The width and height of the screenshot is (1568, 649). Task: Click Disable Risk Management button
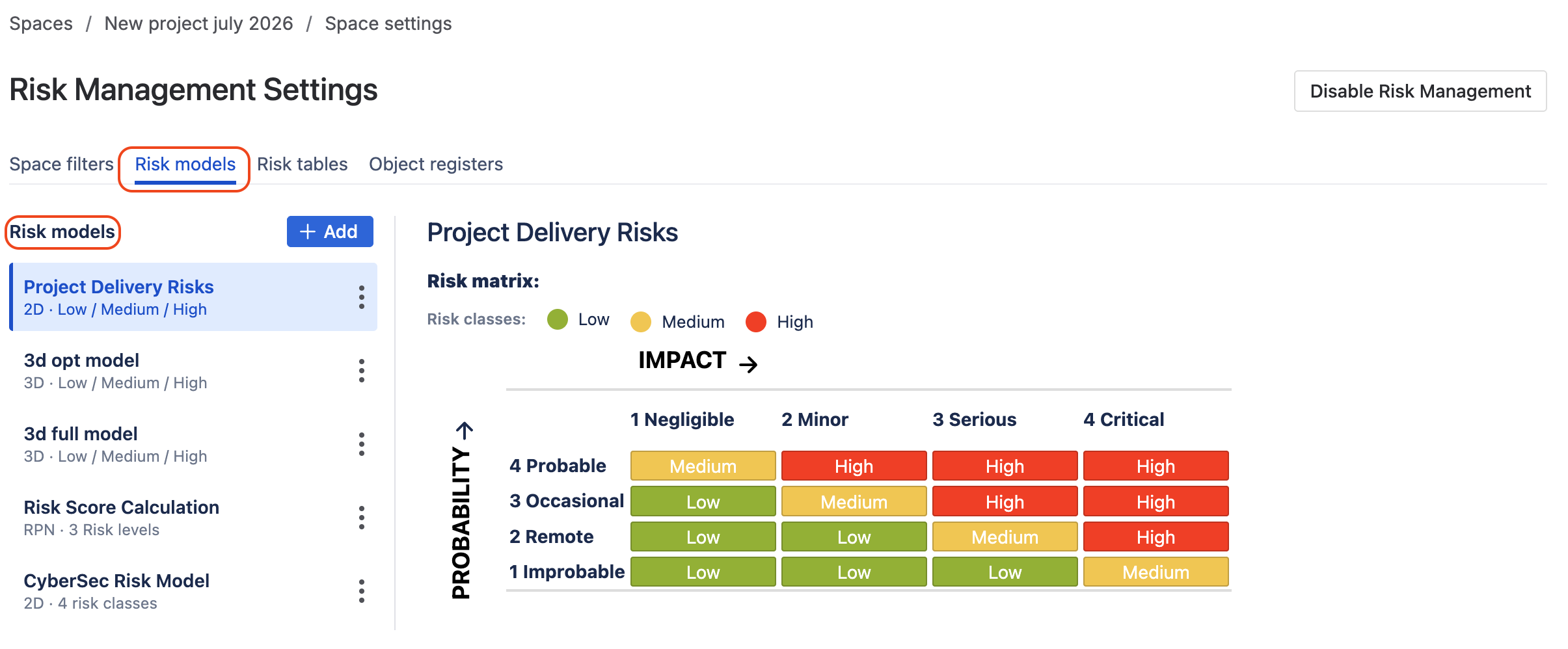pyautogui.click(x=1420, y=91)
